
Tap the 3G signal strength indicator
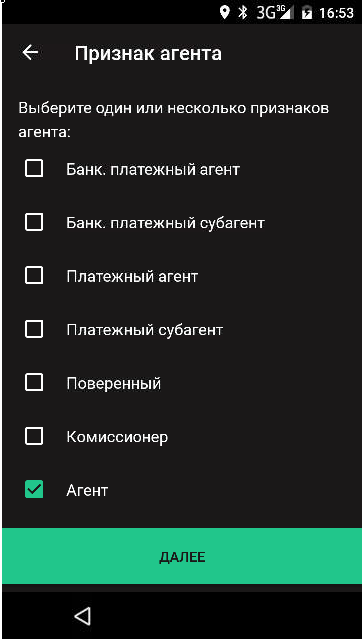[275, 13]
